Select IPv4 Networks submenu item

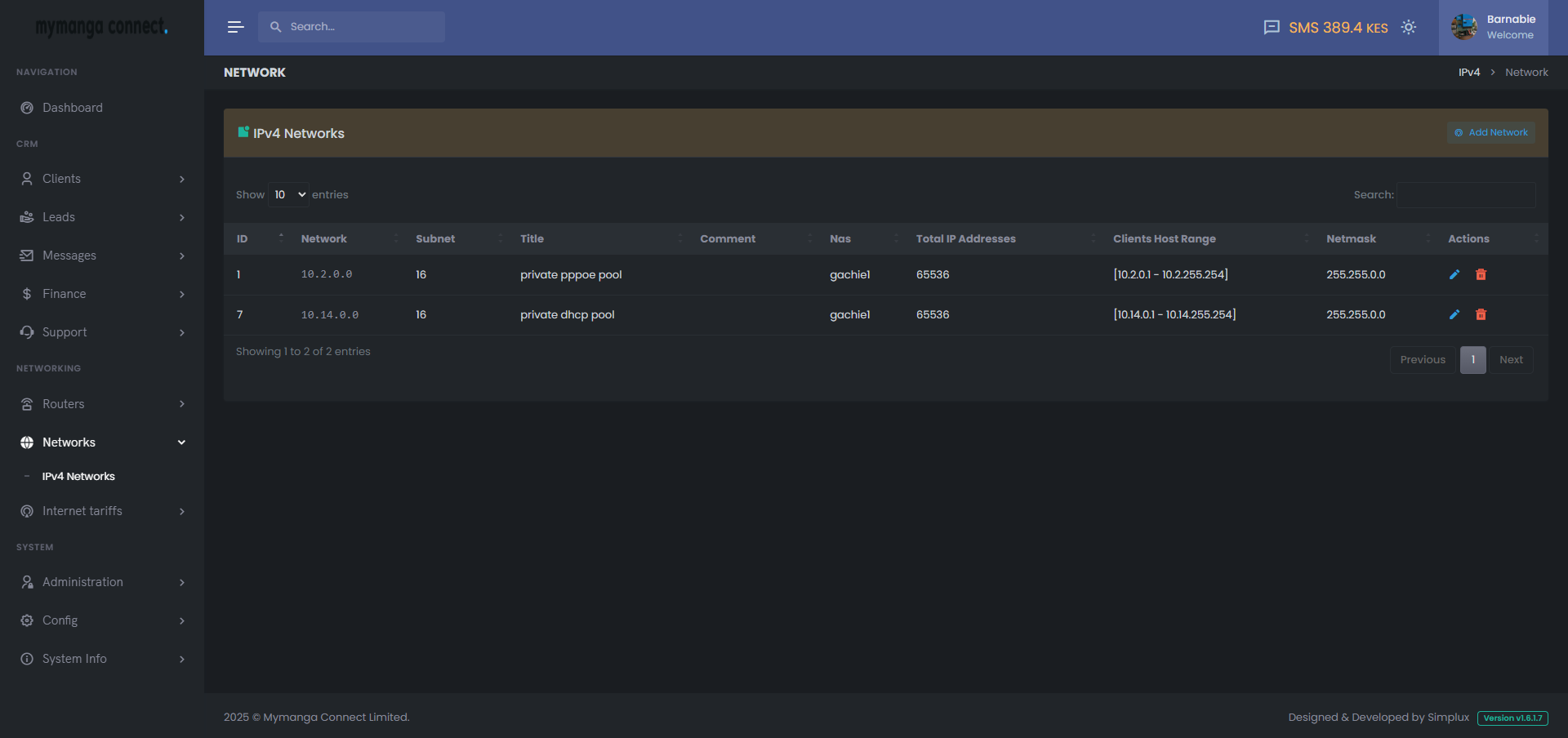[x=78, y=477]
